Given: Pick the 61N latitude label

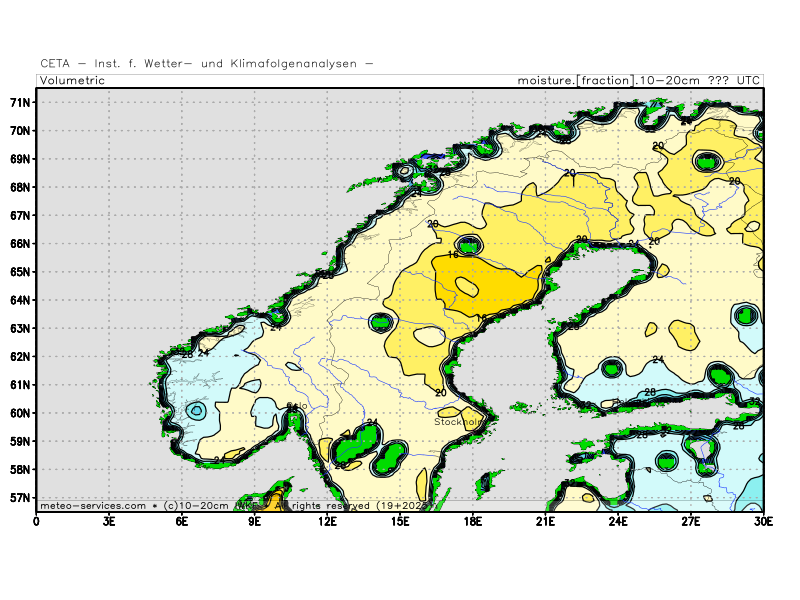Looking at the screenshot, I should coord(20,385).
